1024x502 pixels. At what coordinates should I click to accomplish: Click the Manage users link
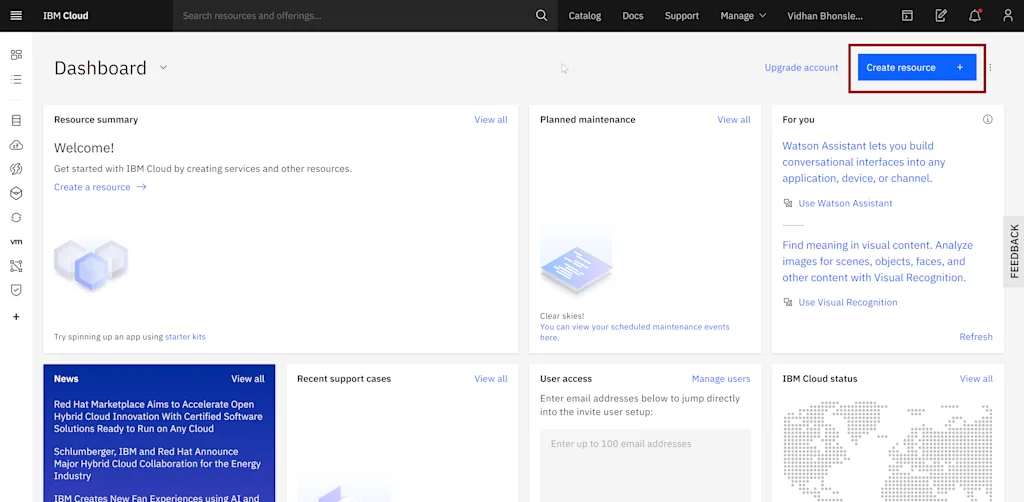(721, 379)
